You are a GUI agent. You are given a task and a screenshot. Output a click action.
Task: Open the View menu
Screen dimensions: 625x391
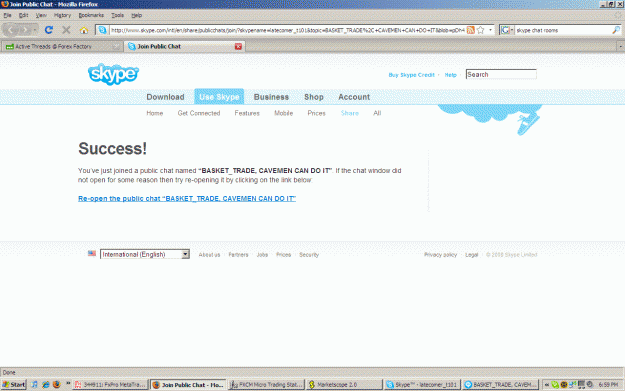tap(41, 15)
